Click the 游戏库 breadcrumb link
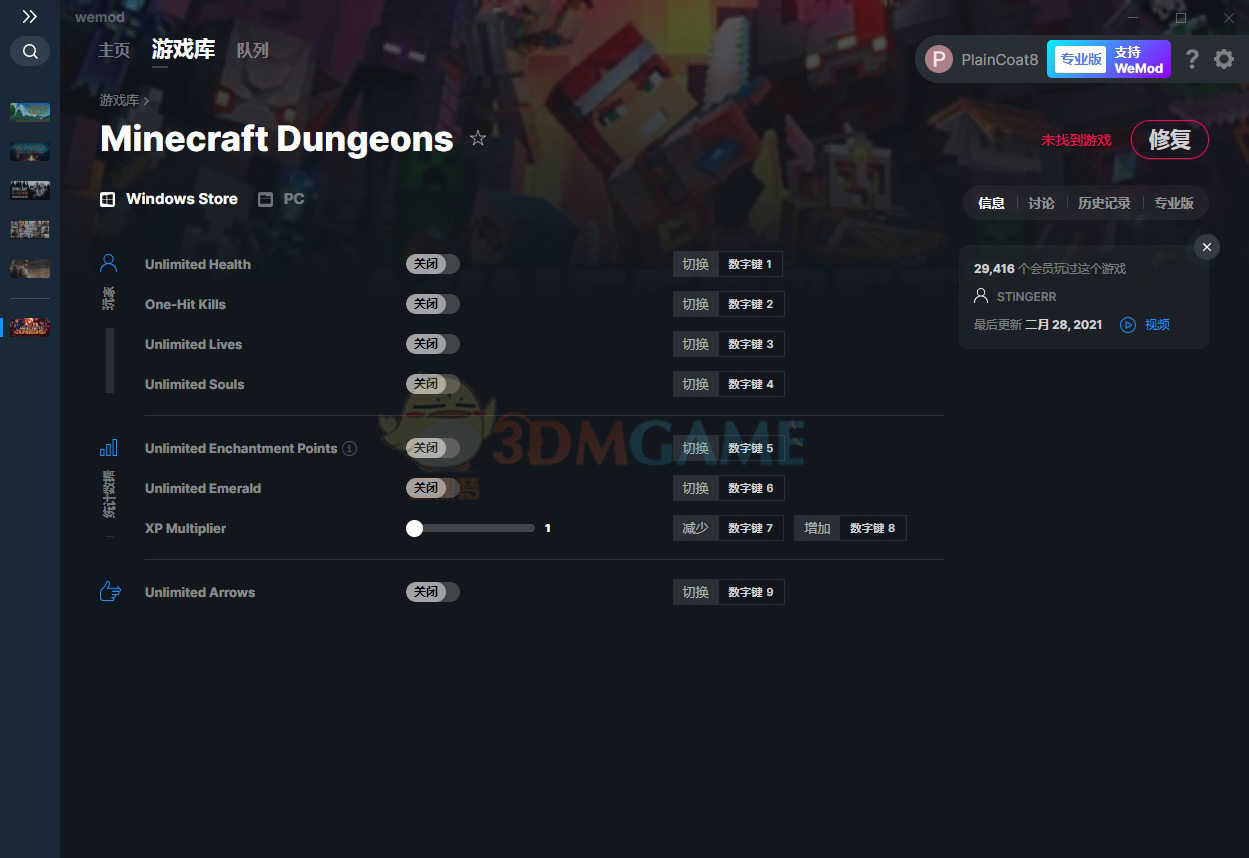 [119, 100]
